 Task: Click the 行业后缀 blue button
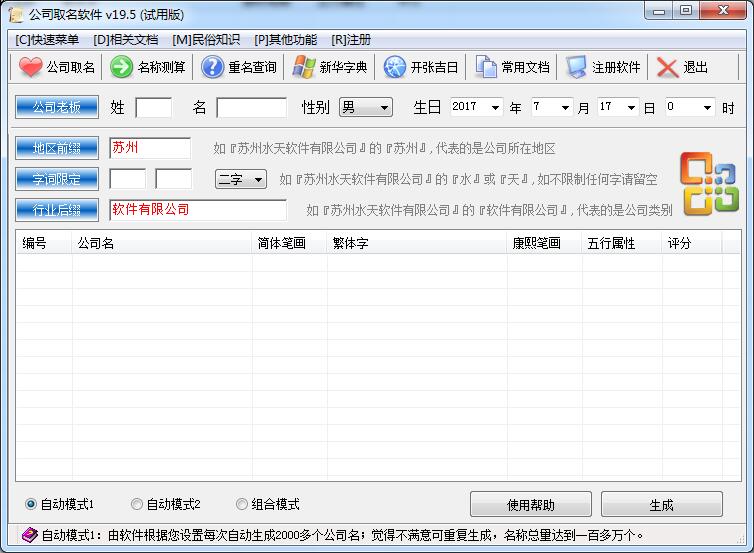point(57,210)
